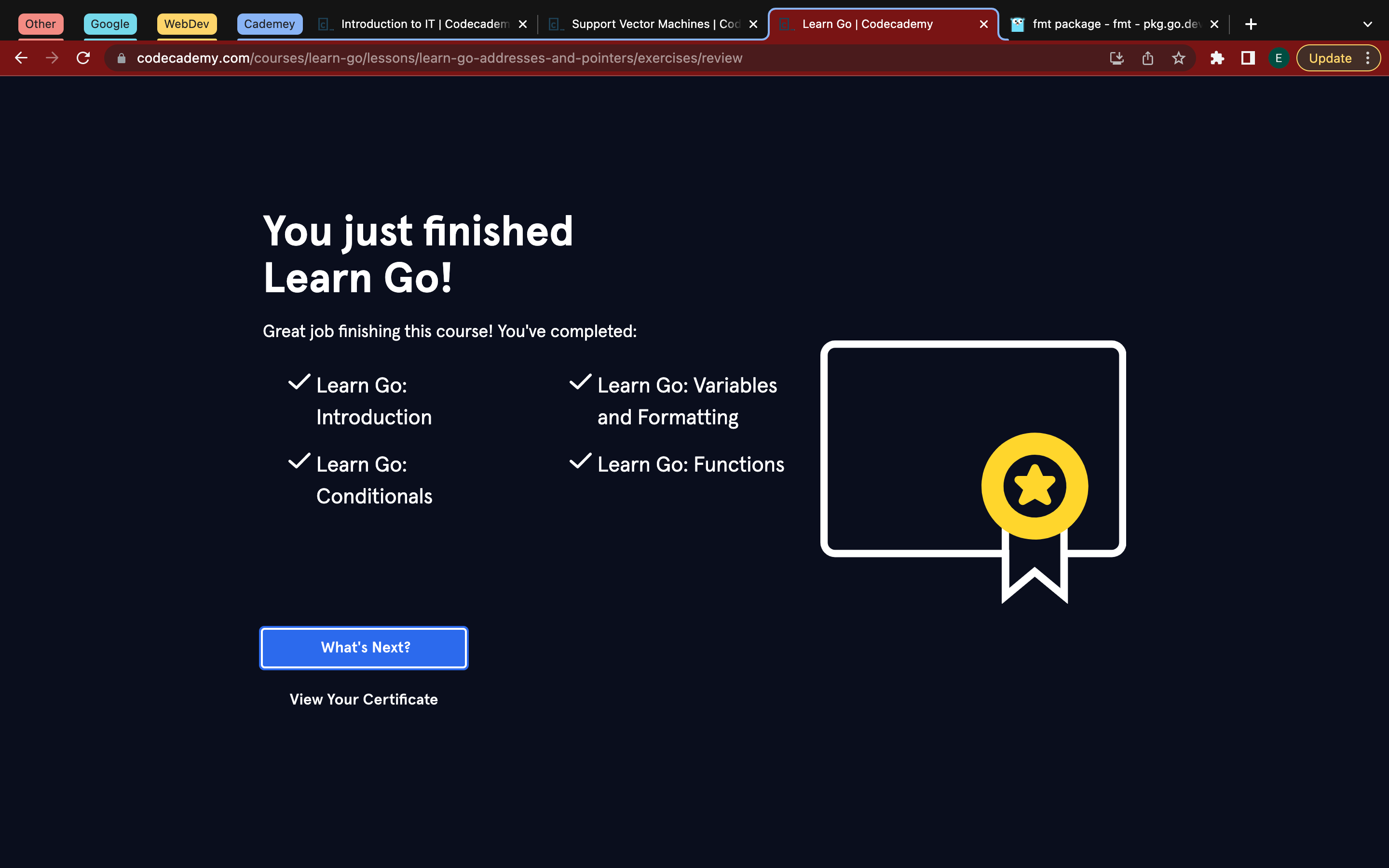Viewport: 1389px width, 868px height.
Task: Open the extensions puzzle icon
Action: (x=1217, y=58)
